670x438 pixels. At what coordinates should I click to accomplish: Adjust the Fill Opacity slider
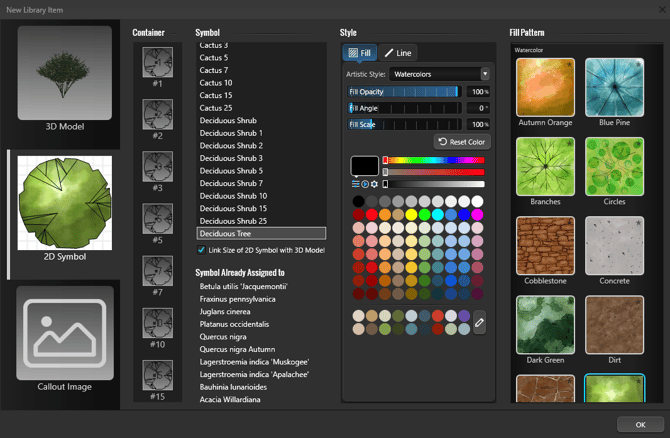[403, 91]
